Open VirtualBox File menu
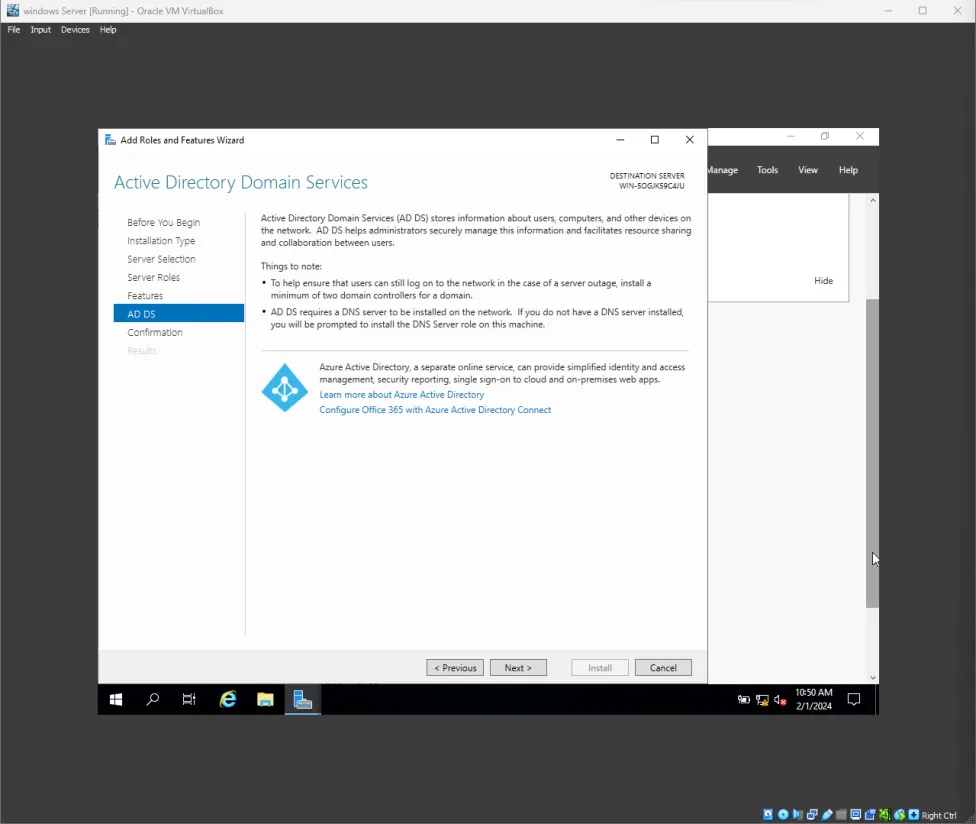 pyautogui.click(x=14, y=30)
